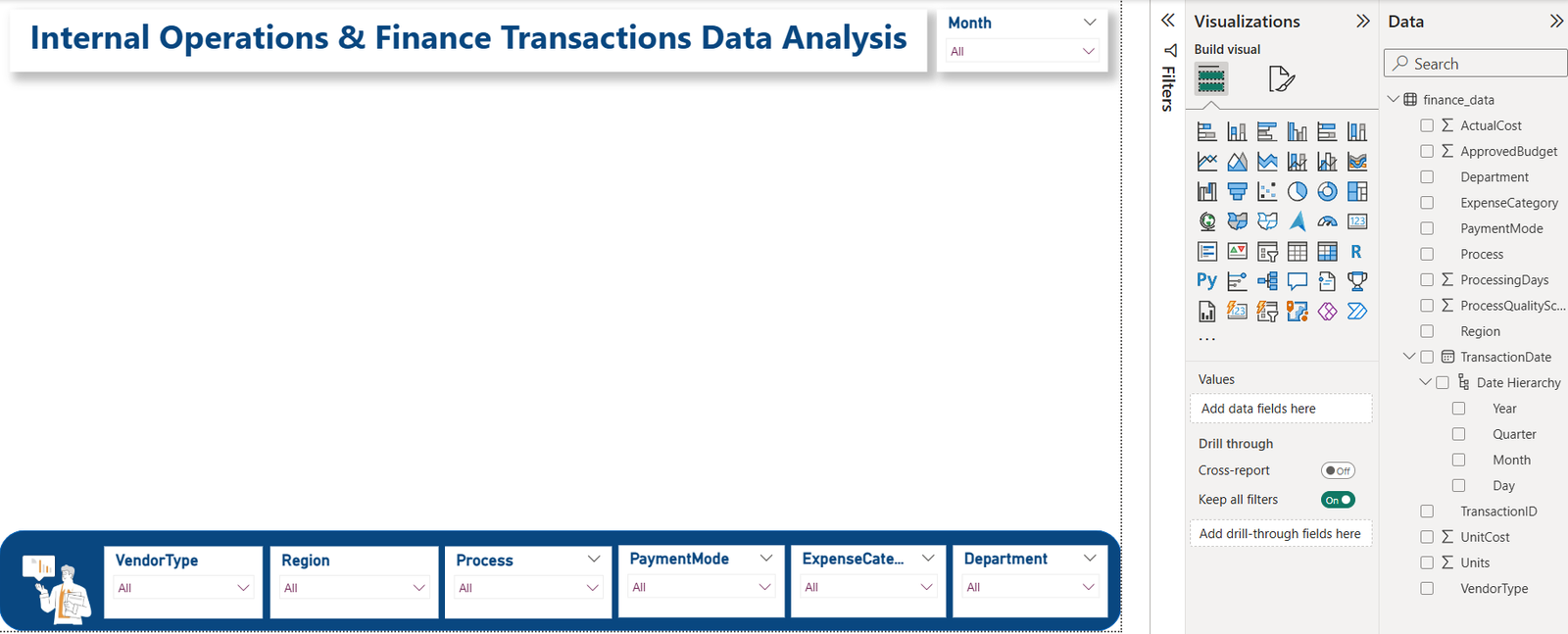Turn on Cross-report drill through
Screen dimensions: 1568x634
(1338, 471)
